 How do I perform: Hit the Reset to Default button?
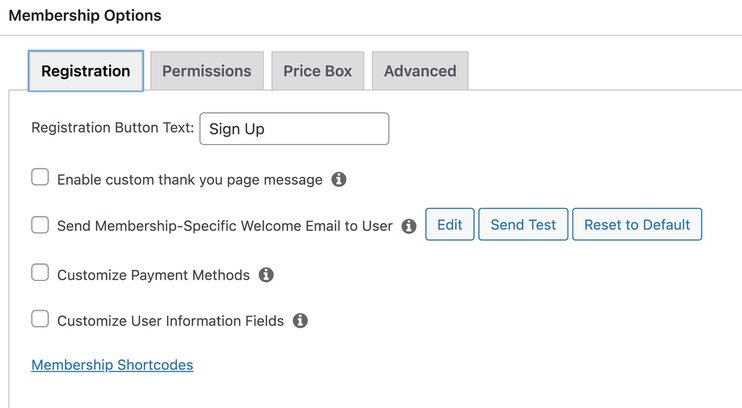[x=637, y=225]
